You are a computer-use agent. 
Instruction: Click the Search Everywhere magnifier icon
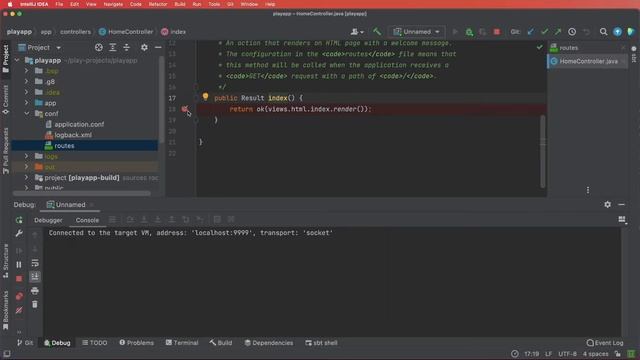603,31
